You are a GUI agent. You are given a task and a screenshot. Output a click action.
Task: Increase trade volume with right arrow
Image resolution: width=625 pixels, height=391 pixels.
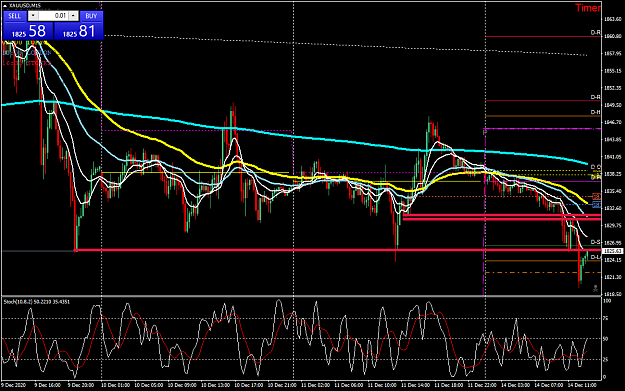[x=73, y=16]
